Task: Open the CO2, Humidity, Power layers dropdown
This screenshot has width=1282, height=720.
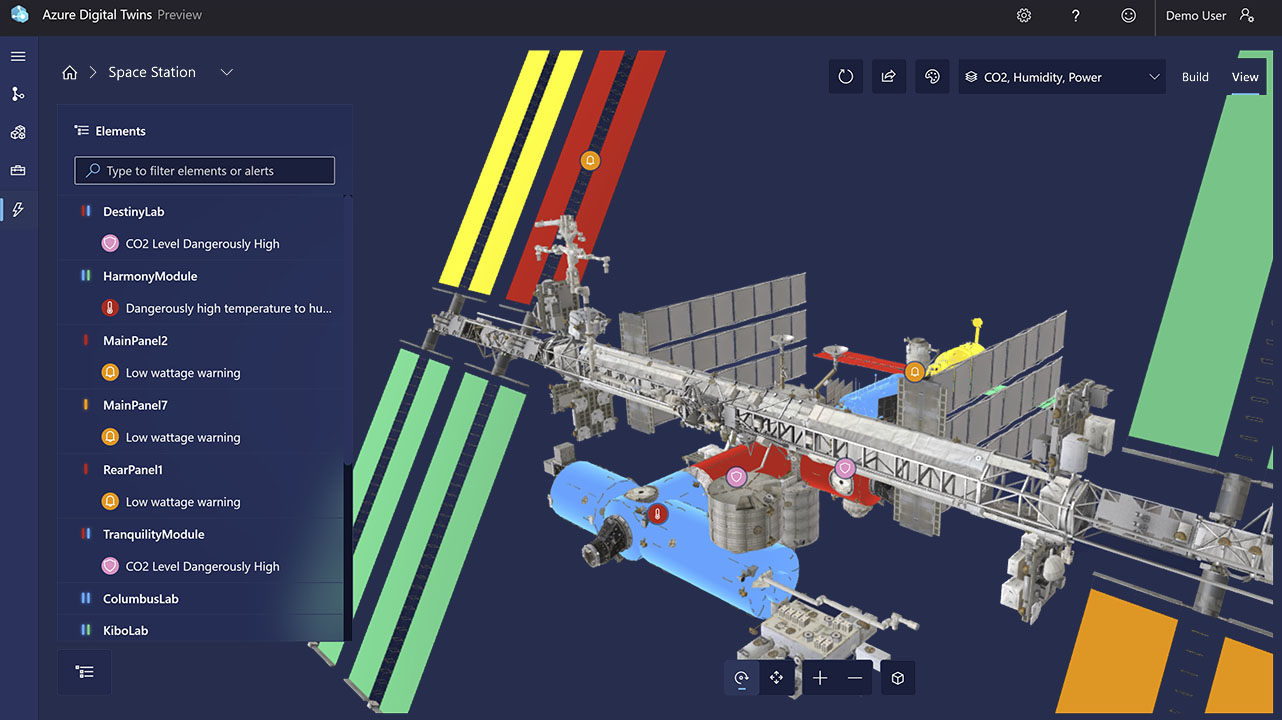Action: click(1062, 76)
